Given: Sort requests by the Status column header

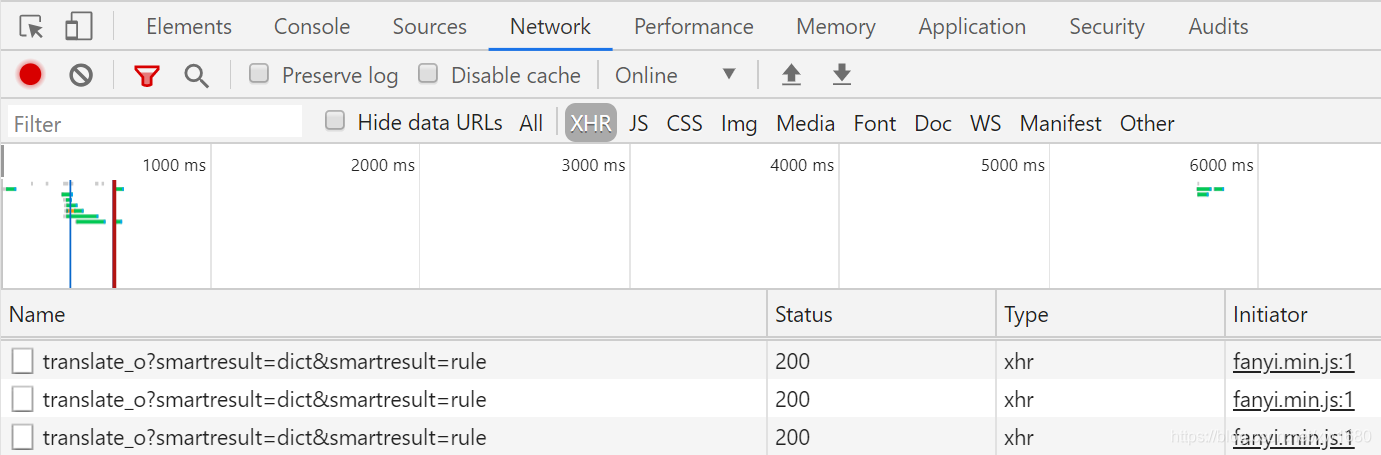Looking at the screenshot, I should pos(804,314).
